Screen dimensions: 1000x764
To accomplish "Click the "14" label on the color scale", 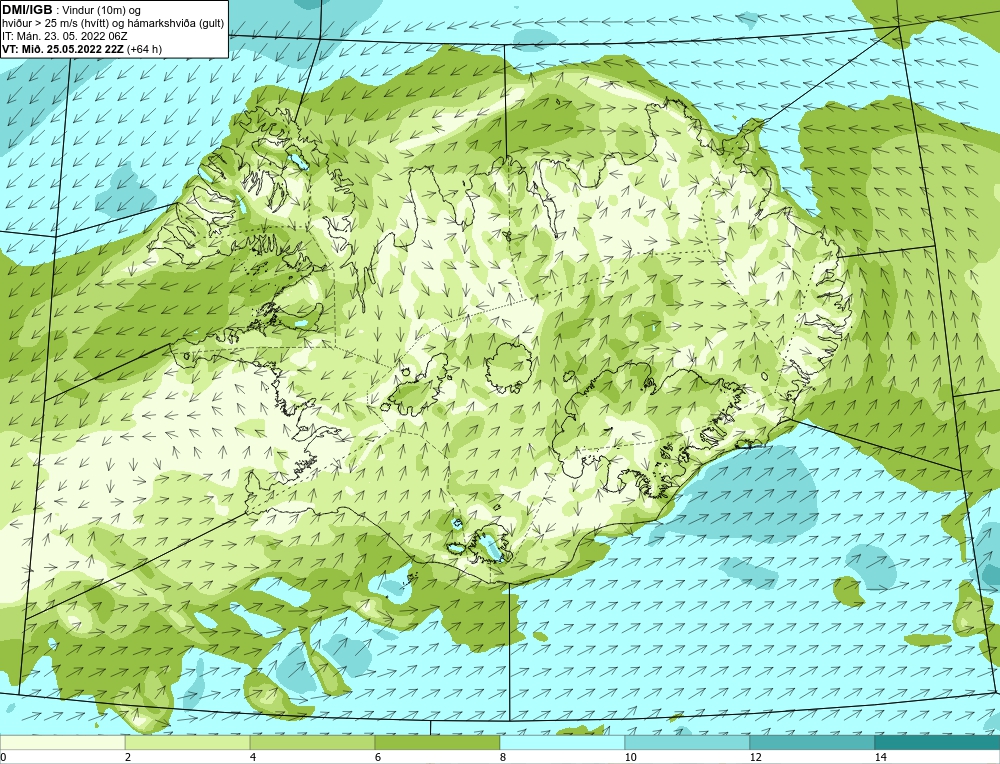I will click(x=881, y=757).
